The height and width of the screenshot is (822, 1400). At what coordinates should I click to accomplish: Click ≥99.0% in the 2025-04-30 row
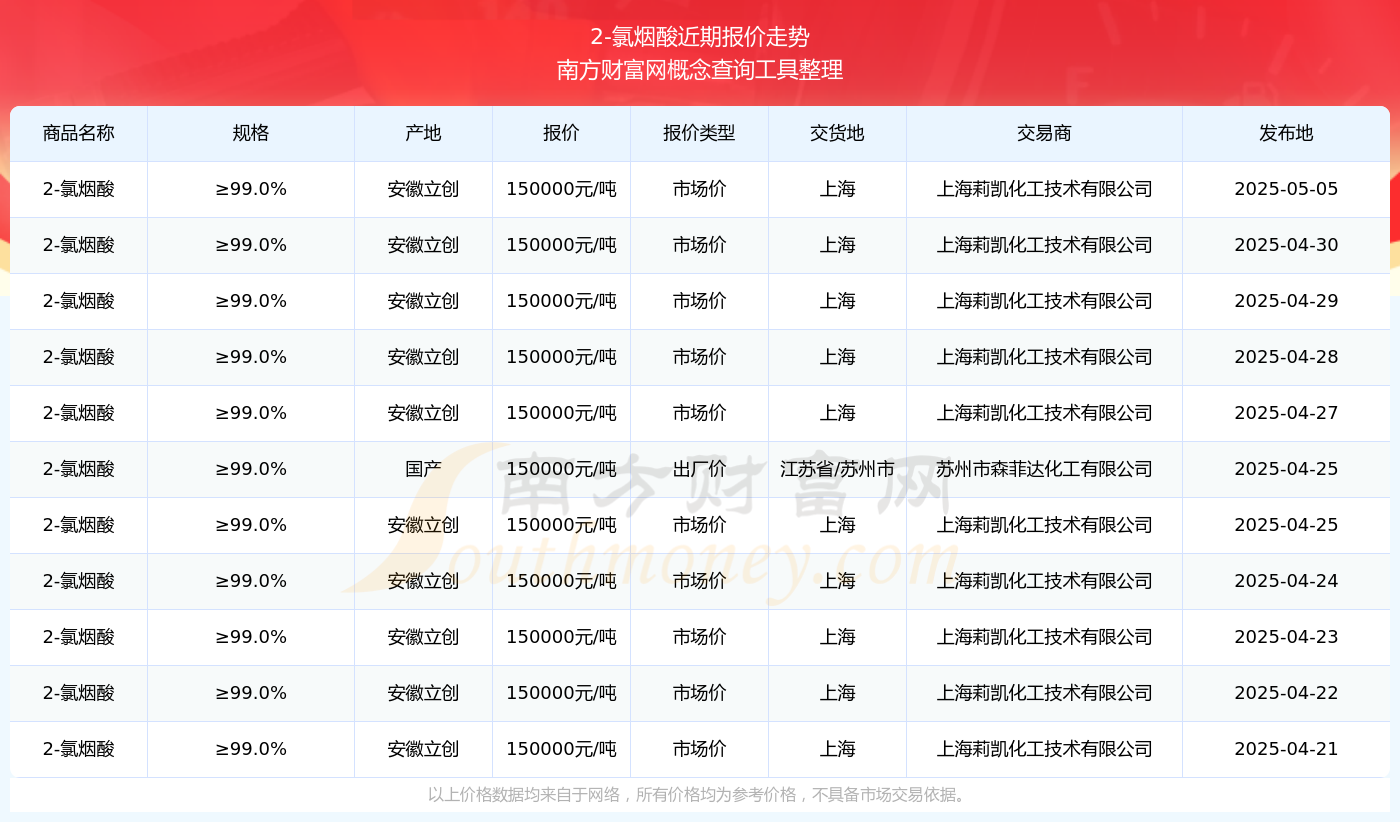coord(251,245)
